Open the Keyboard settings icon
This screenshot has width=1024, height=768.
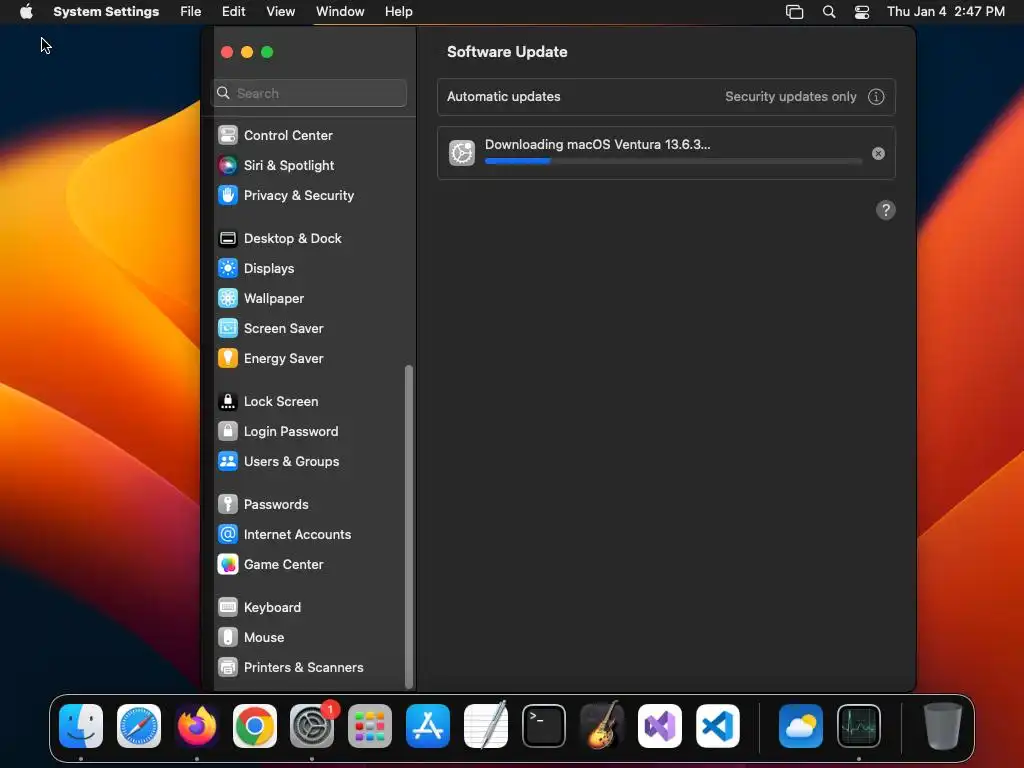click(x=228, y=607)
